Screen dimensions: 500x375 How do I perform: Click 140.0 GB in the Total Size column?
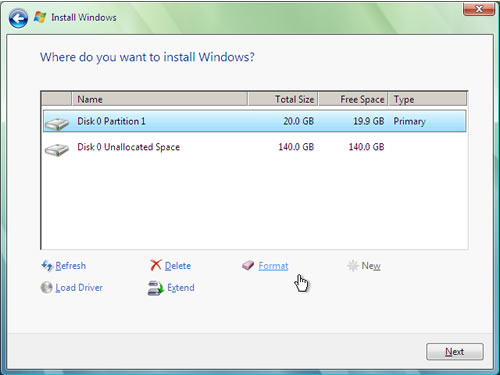coord(296,147)
